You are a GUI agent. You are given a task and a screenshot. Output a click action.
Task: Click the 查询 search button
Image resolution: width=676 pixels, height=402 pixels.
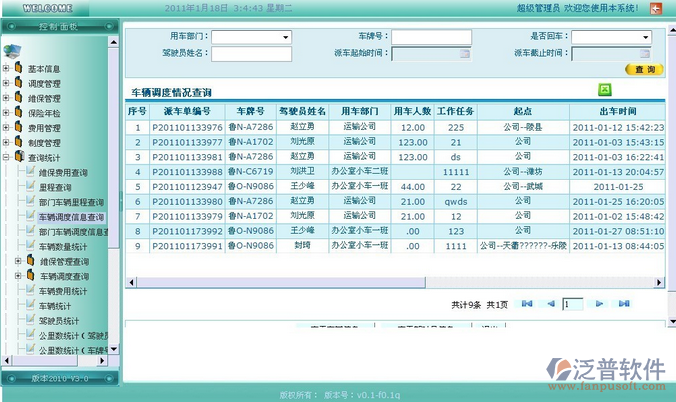tap(645, 70)
